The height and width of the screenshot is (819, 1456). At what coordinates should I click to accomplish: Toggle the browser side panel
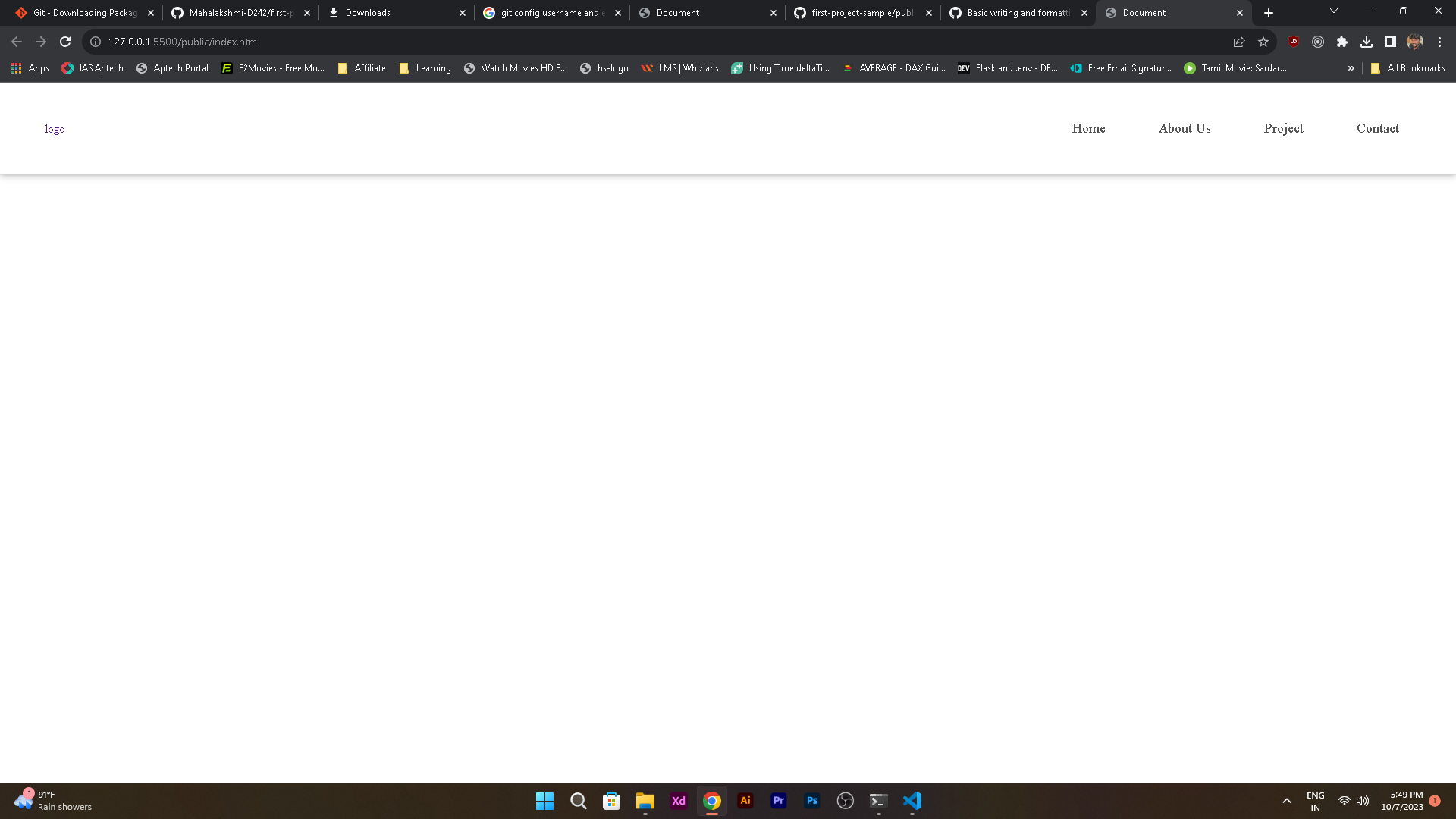(1391, 42)
